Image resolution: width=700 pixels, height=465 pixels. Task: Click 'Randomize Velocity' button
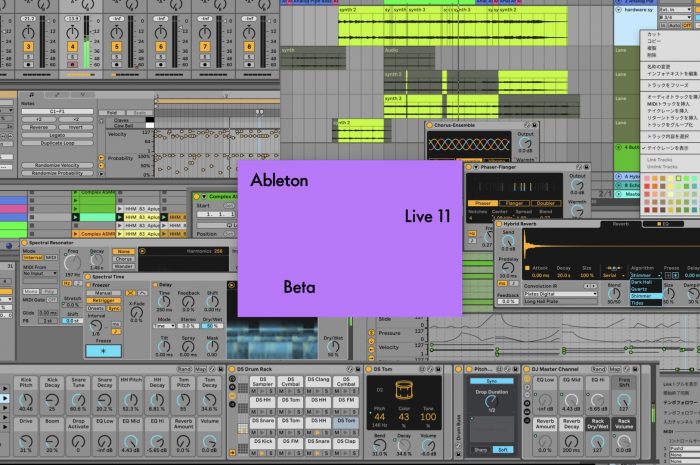pyautogui.click(x=57, y=165)
